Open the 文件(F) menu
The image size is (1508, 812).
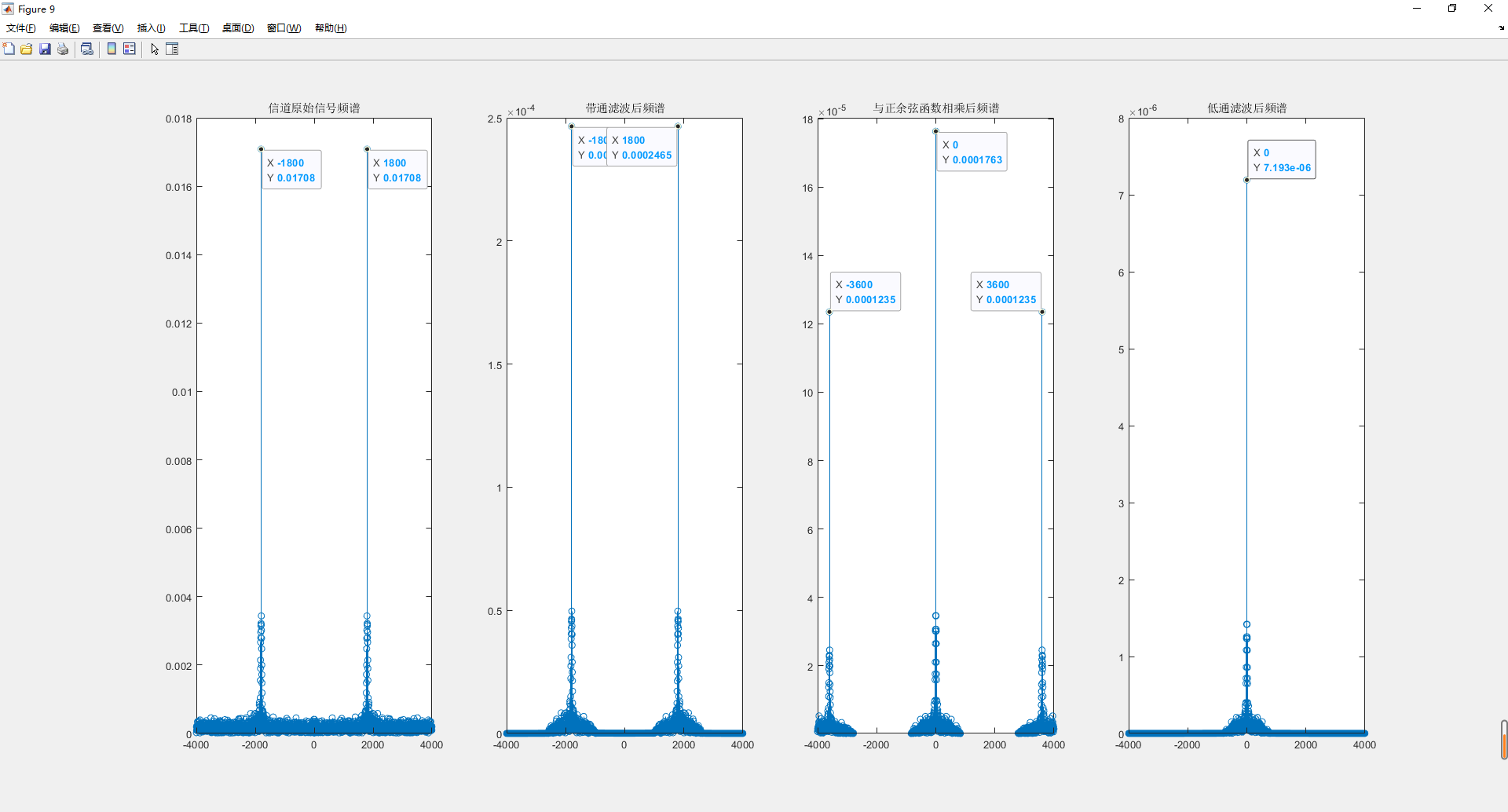pyautogui.click(x=21, y=28)
